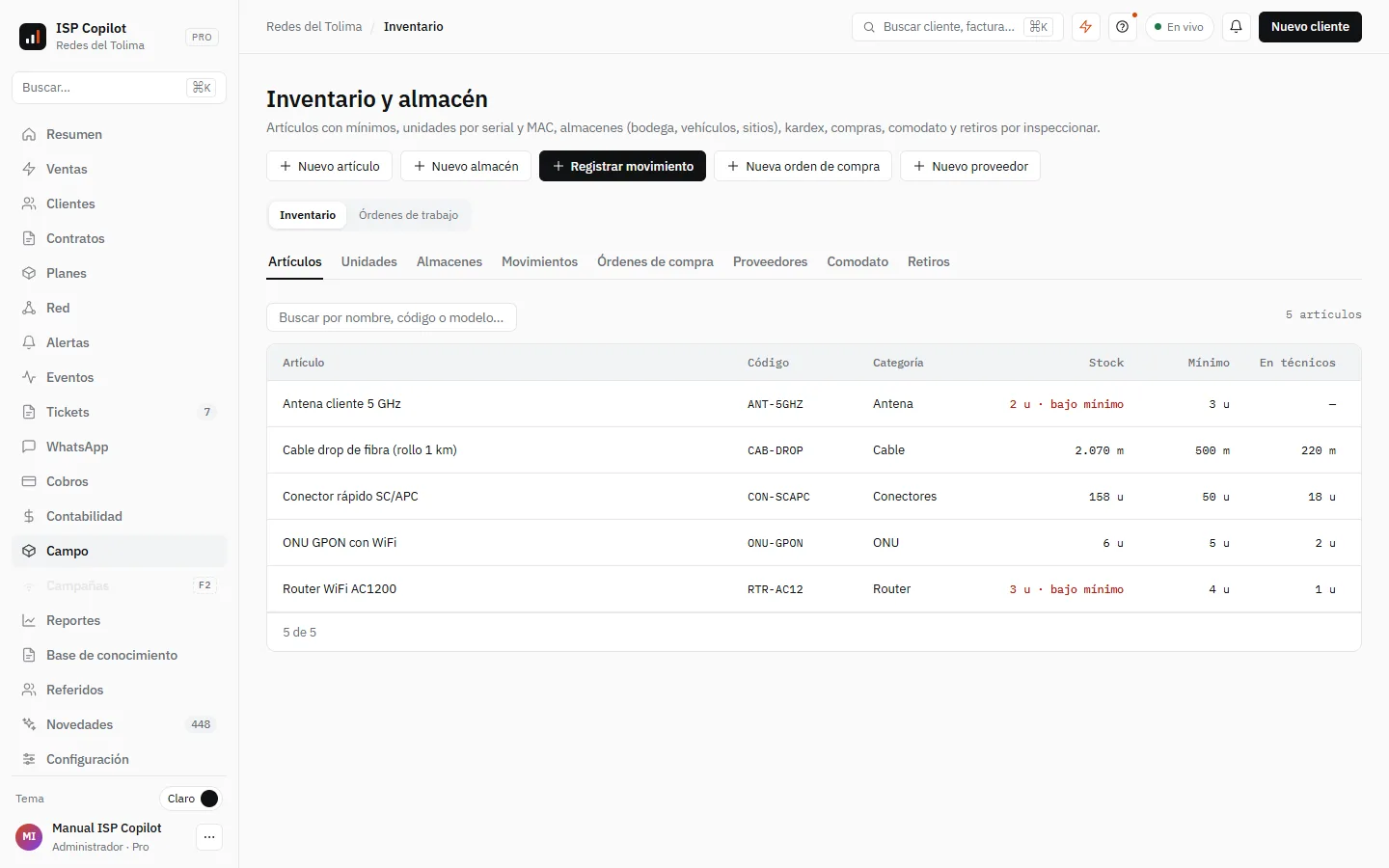Toggle the Claro theme switch
The image size is (1389, 868).
[x=191, y=799]
